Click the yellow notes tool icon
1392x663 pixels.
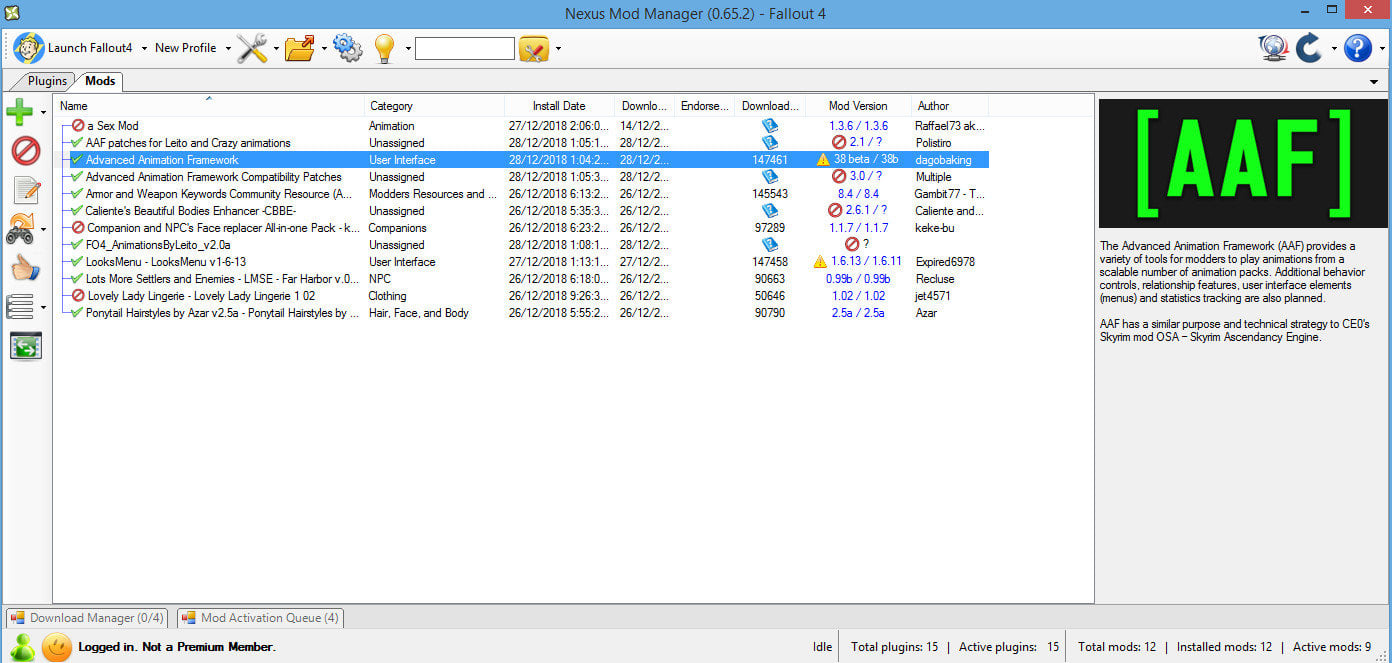click(x=534, y=48)
